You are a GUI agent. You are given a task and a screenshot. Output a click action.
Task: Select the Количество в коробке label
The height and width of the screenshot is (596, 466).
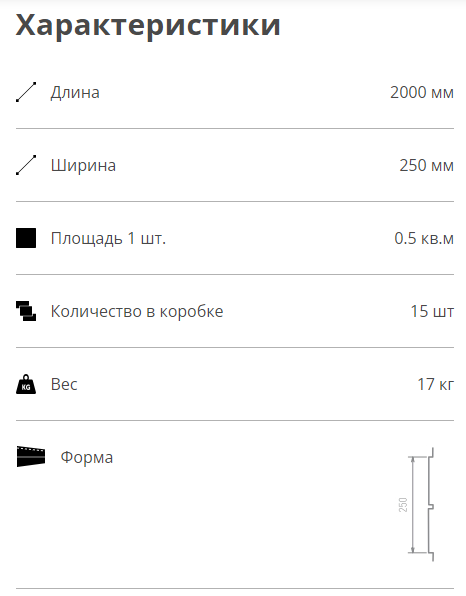(x=137, y=311)
